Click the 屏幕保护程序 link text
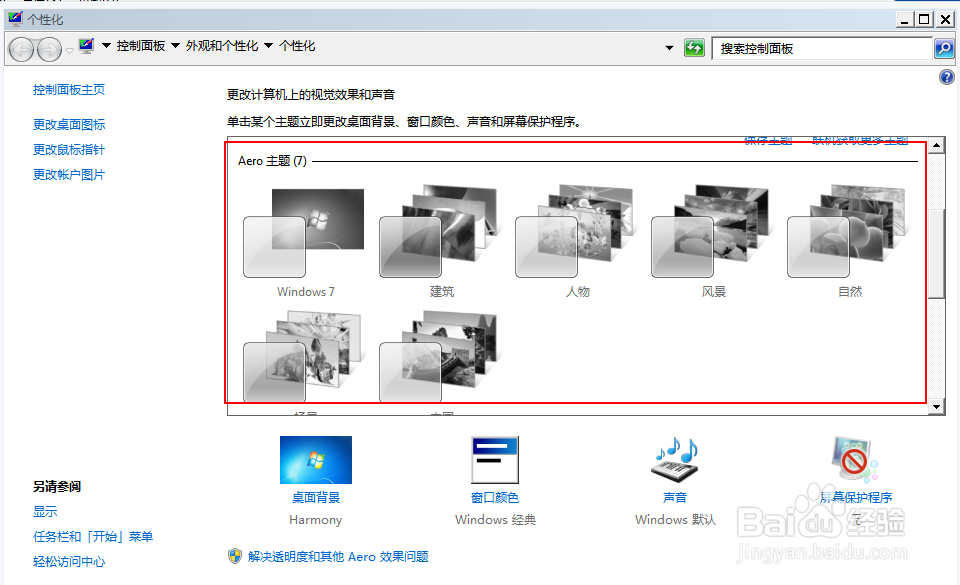Viewport: 960px width, 585px height. tap(856, 497)
